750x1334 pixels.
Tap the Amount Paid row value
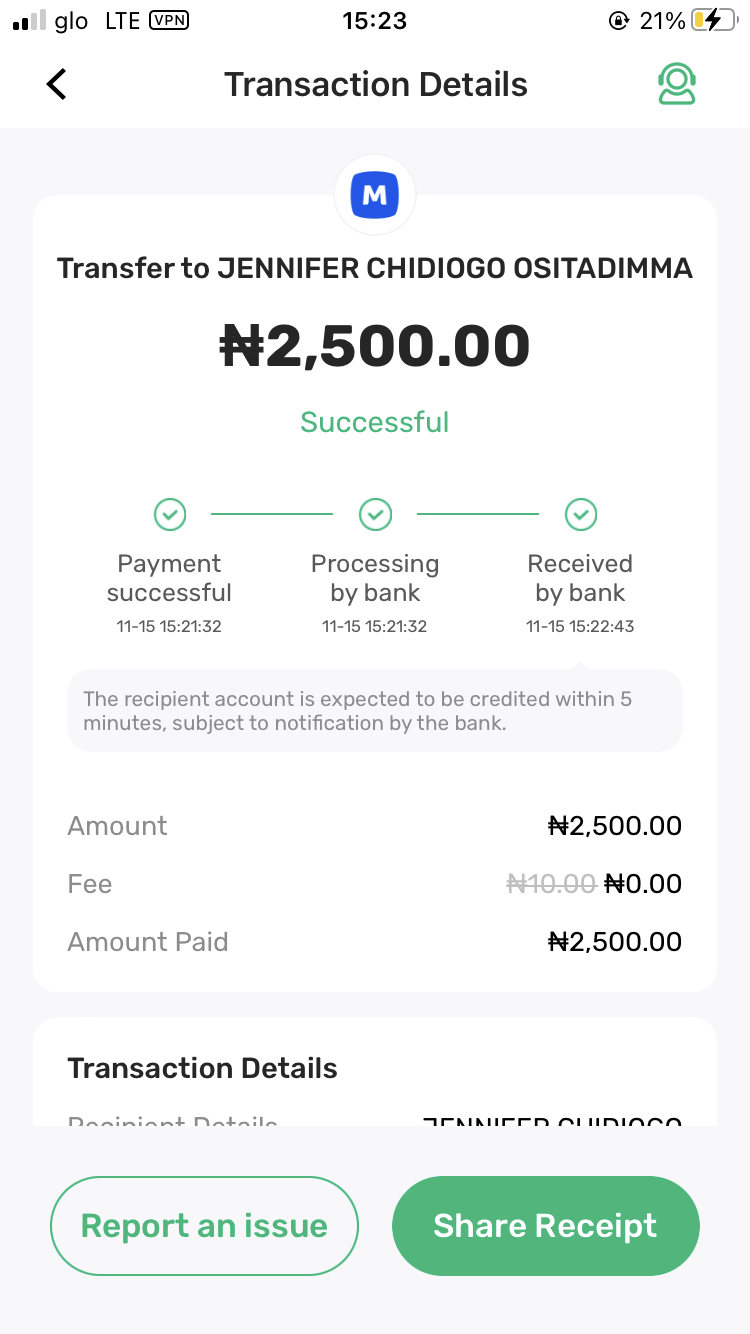point(615,942)
